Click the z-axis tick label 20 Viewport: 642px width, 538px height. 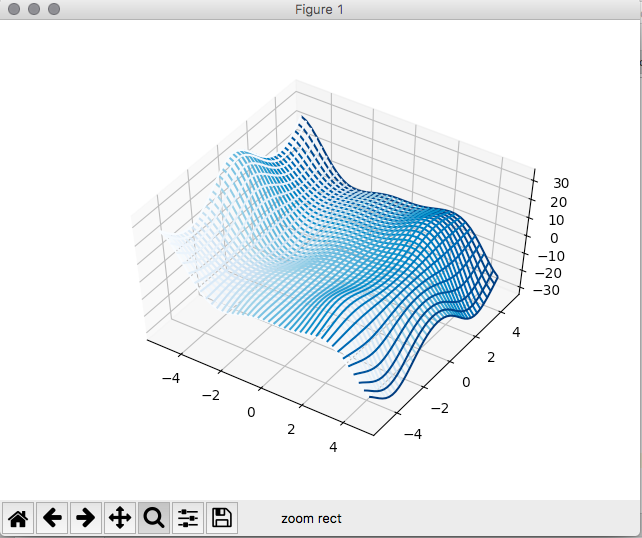tap(558, 202)
